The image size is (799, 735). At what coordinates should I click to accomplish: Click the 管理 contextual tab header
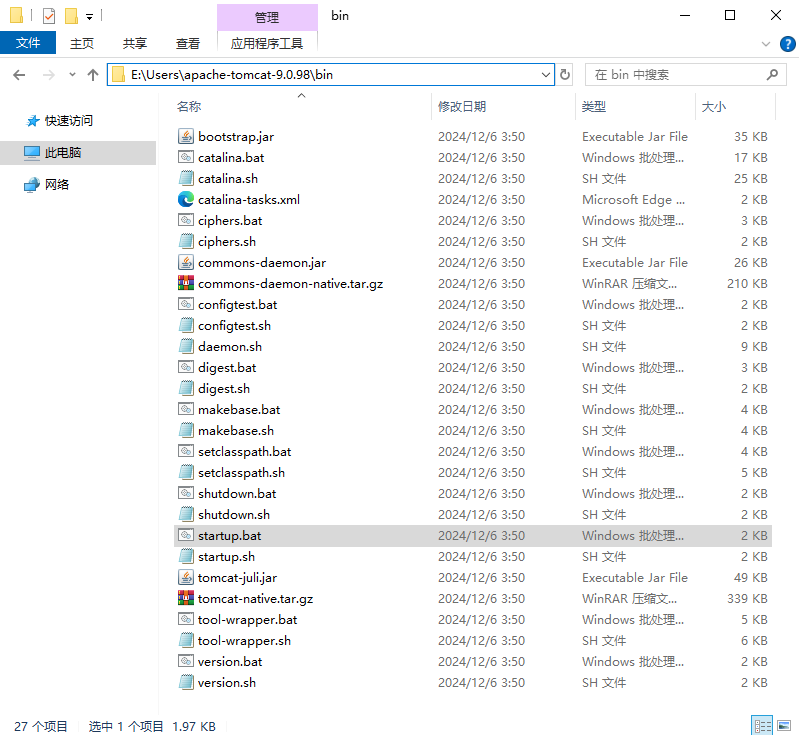coord(267,17)
